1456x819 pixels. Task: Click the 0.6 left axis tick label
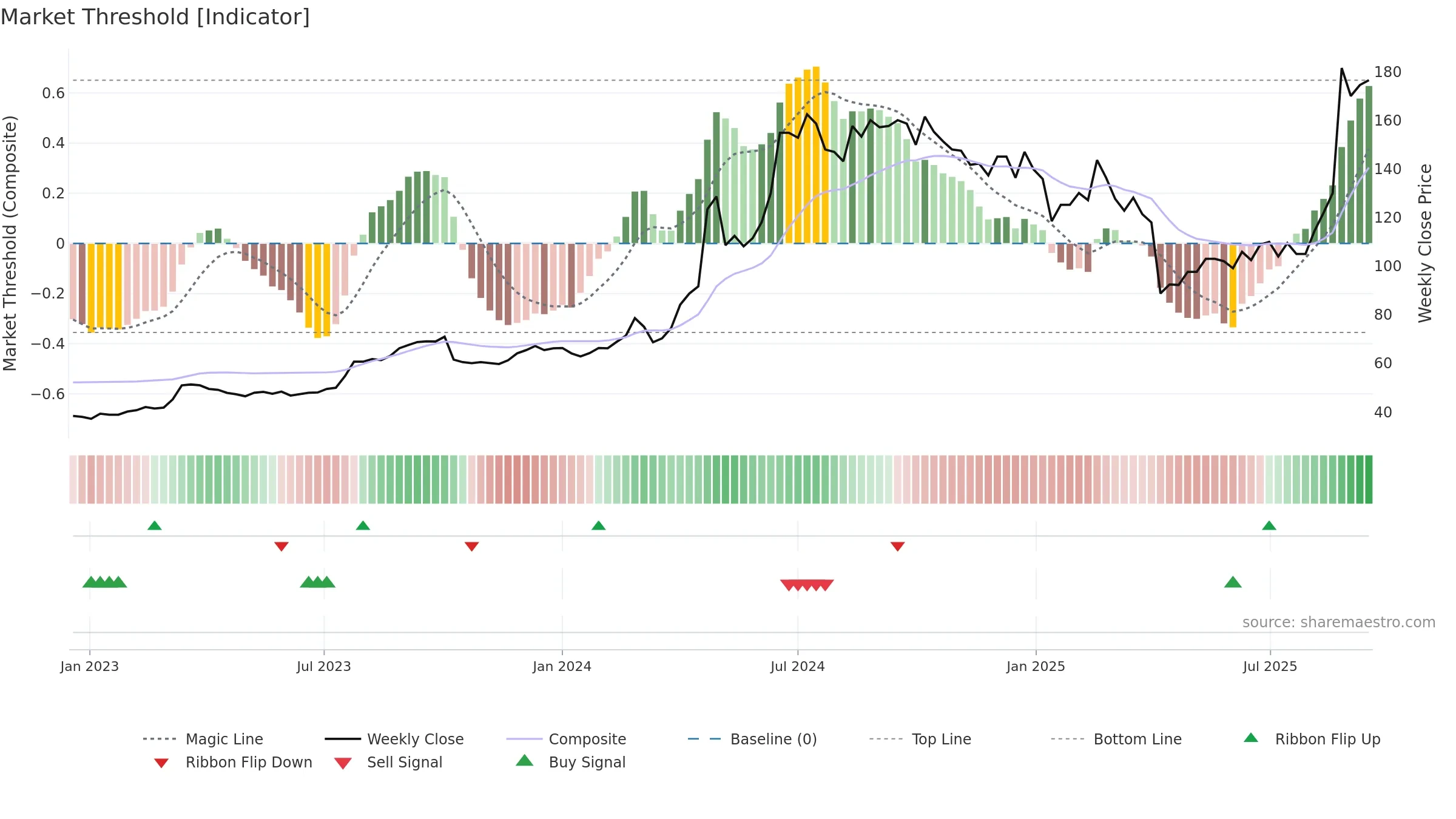coord(53,93)
